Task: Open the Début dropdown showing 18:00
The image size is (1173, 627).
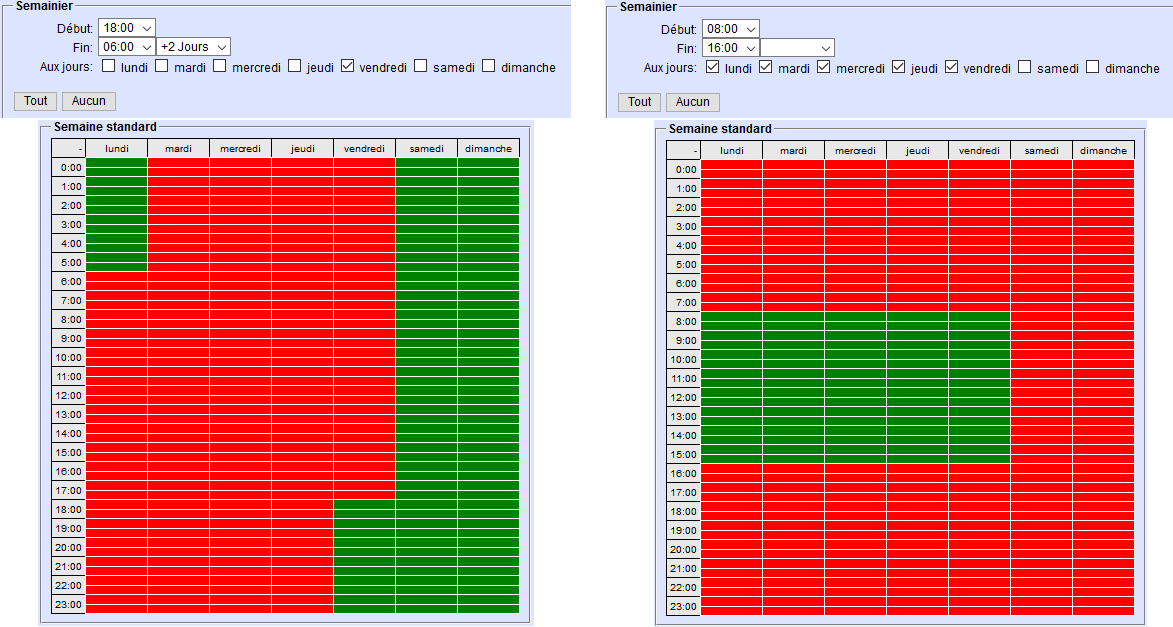Action: click(x=127, y=28)
